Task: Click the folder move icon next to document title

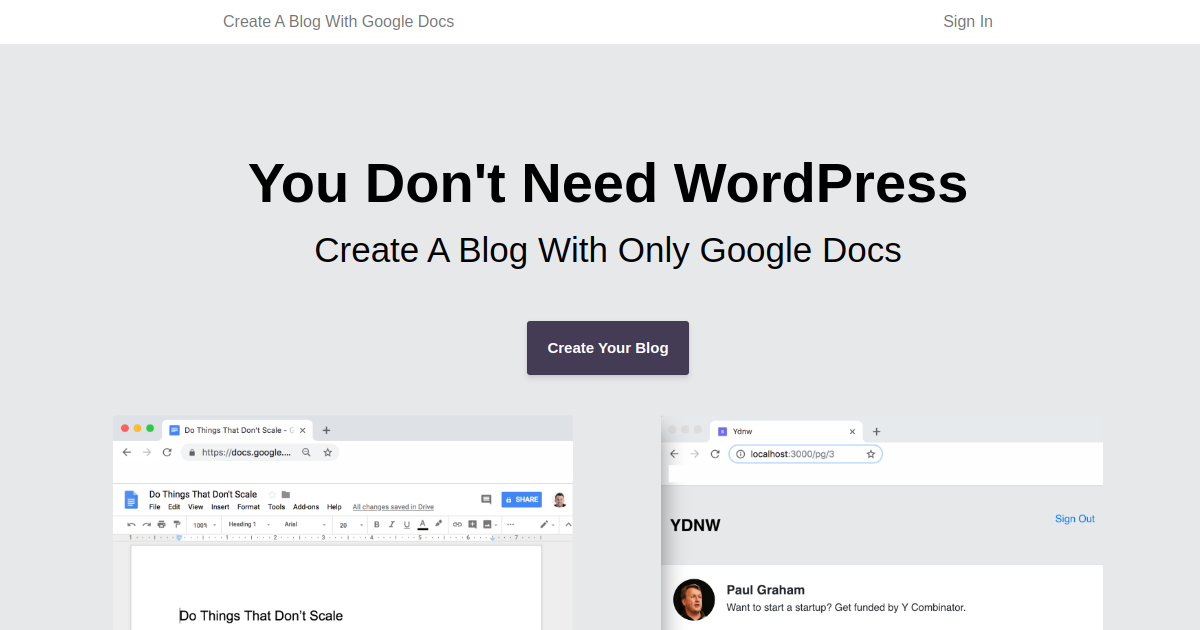Action: [286, 494]
